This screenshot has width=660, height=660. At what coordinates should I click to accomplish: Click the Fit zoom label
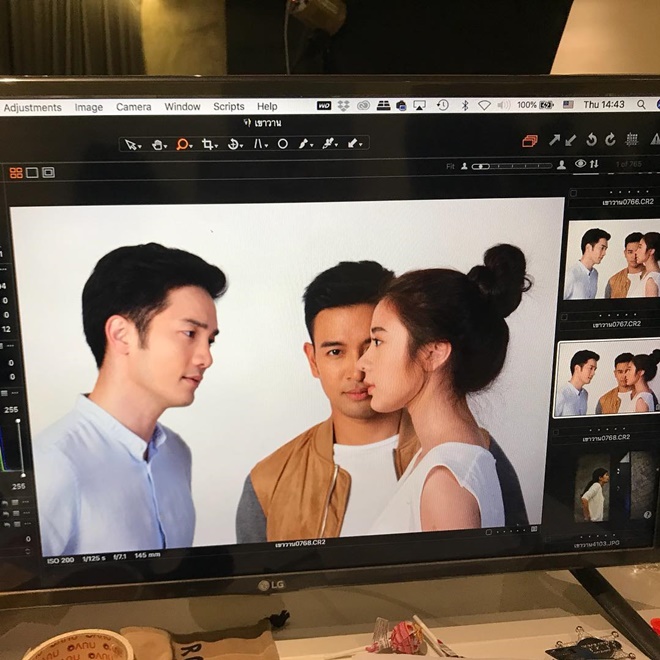pyautogui.click(x=450, y=165)
